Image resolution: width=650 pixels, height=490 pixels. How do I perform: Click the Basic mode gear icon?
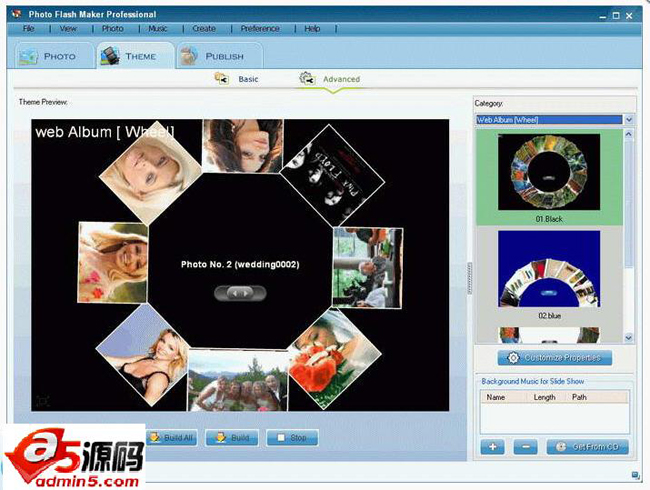[222, 78]
